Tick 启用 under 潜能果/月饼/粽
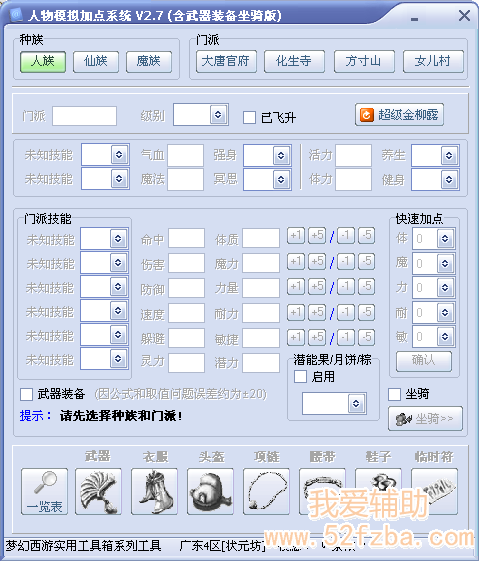 point(300,376)
